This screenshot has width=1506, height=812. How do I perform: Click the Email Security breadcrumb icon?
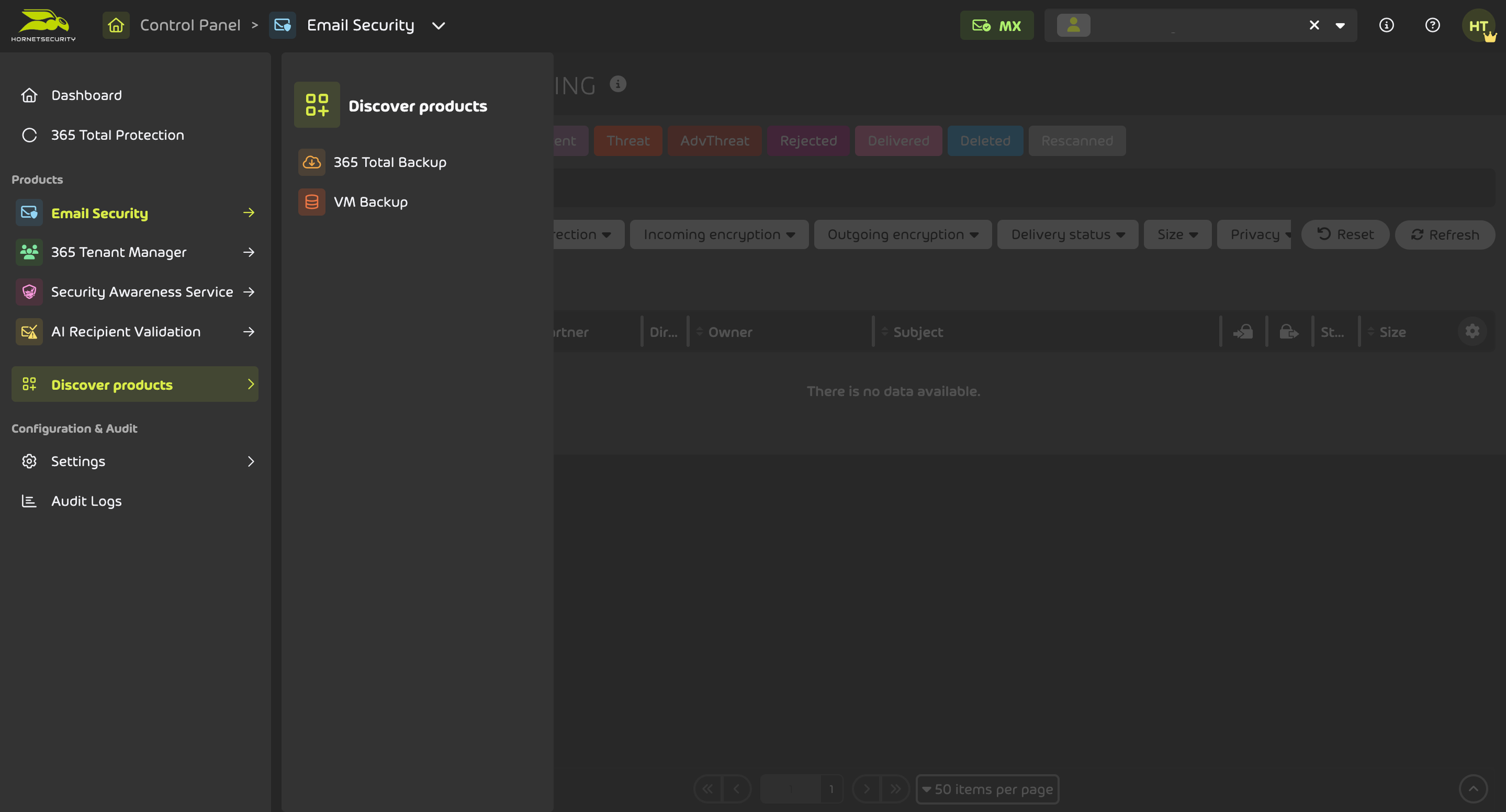pyautogui.click(x=282, y=25)
